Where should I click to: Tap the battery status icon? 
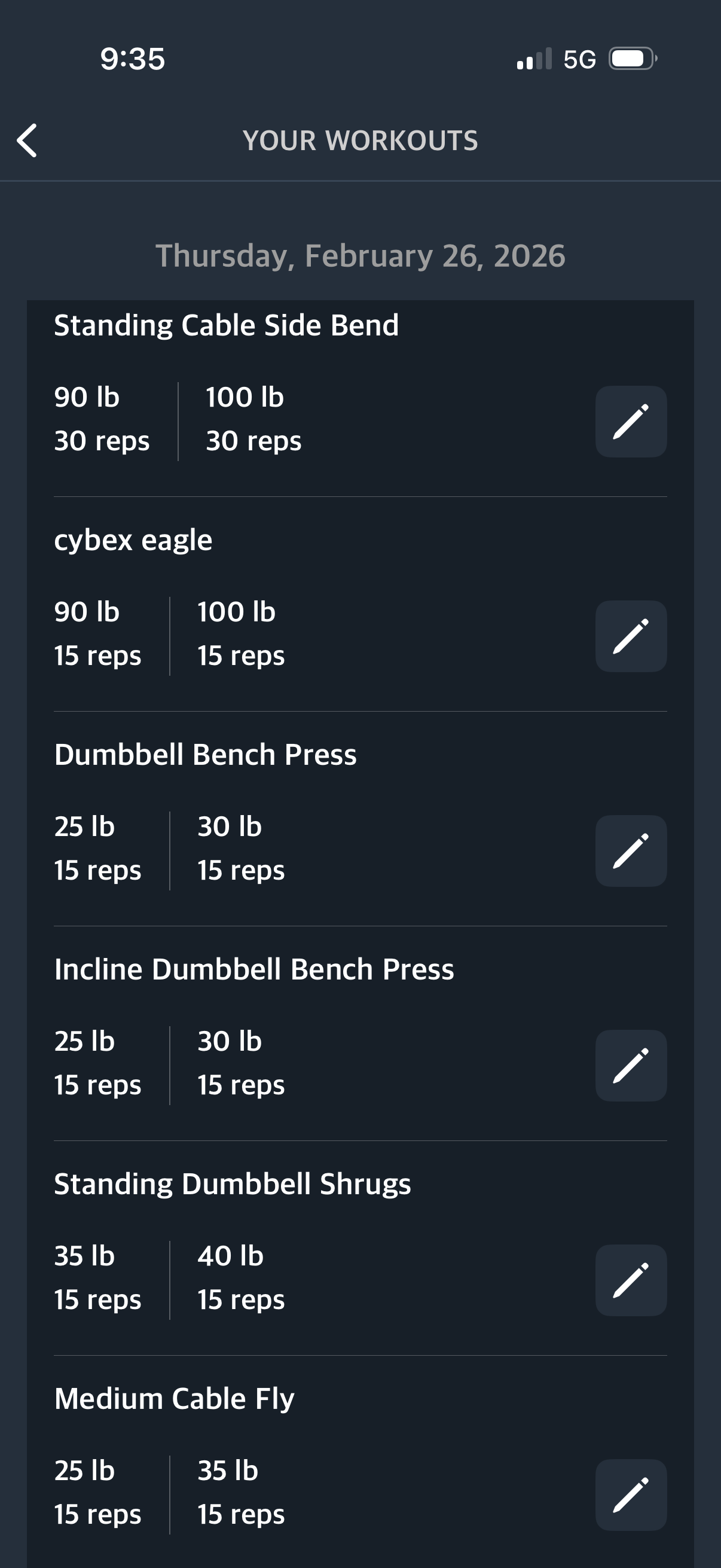tap(633, 59)
